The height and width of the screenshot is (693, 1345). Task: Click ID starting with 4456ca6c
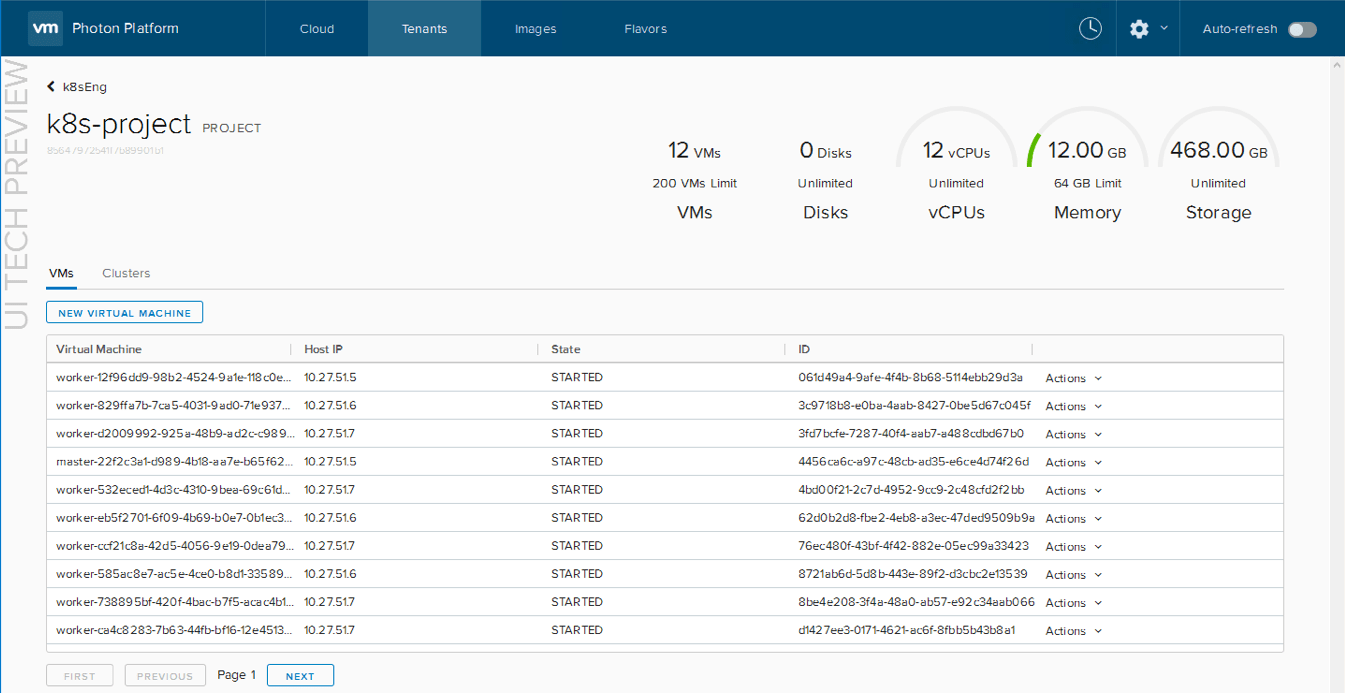(x=914, y=461)
